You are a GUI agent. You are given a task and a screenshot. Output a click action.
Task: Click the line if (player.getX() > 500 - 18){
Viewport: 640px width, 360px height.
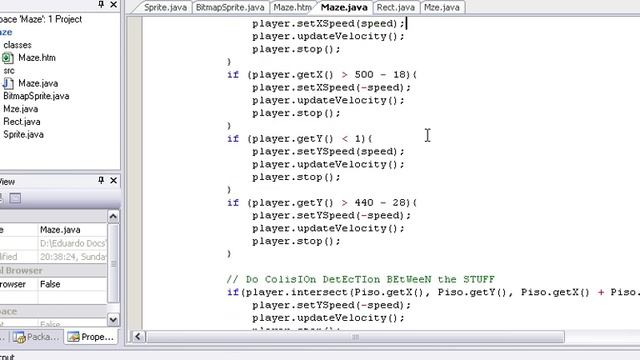[x=322, y=75]
